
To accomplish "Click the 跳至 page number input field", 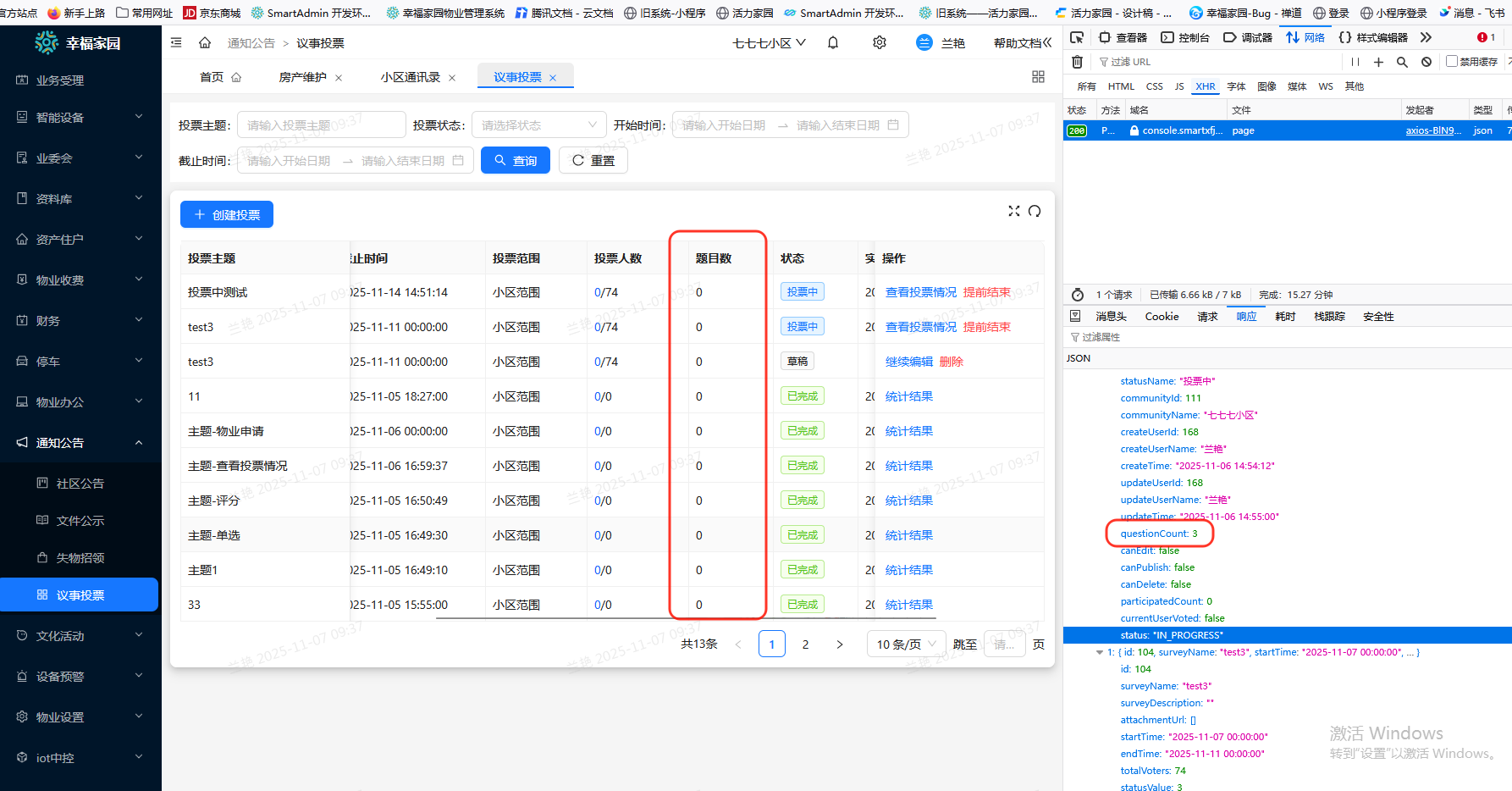I will [x=1004, y=644].
